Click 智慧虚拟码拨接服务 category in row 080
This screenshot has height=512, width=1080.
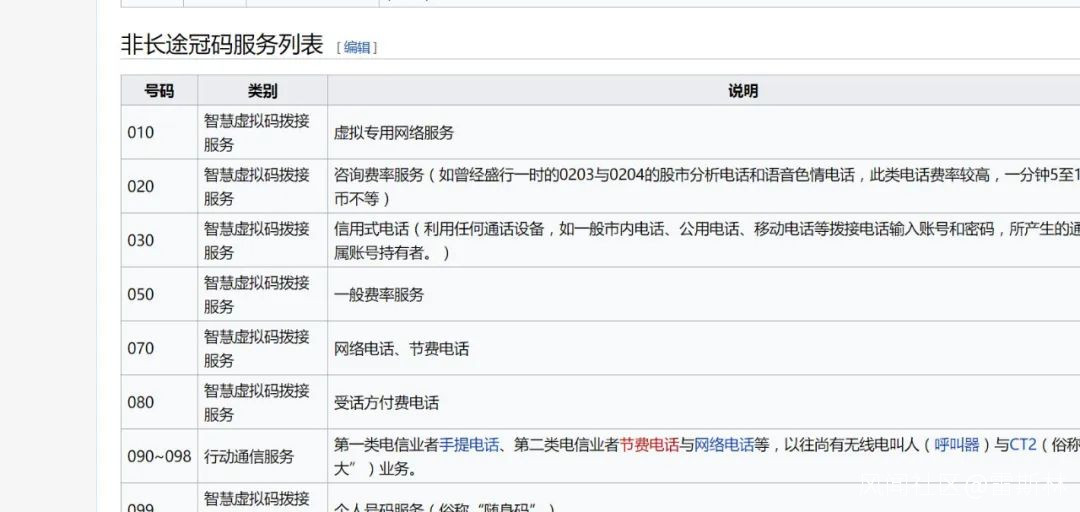click(x=262, y=402)
